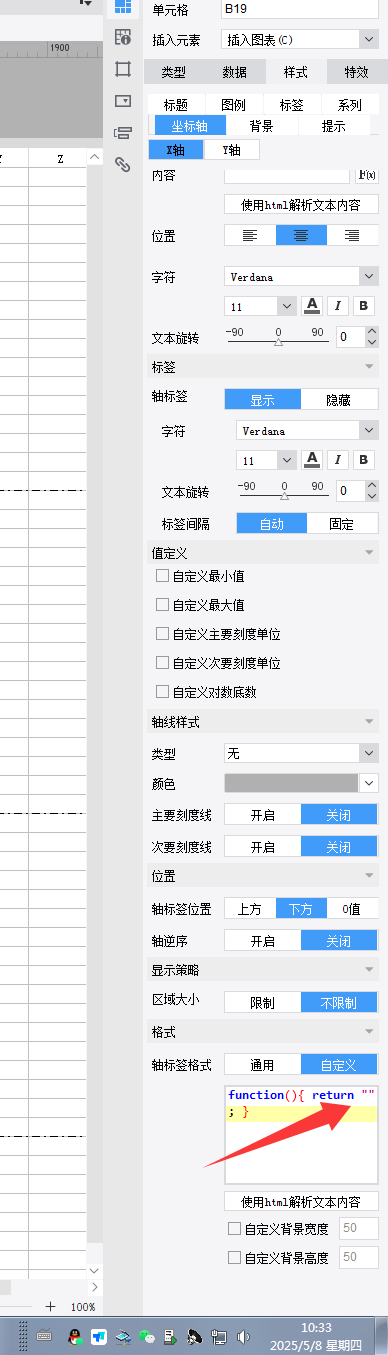Image resolution: width=388 pixels, height=1355 pixels.
Task: Toggle italic for the axis label font
Action: tap(338, 460)
